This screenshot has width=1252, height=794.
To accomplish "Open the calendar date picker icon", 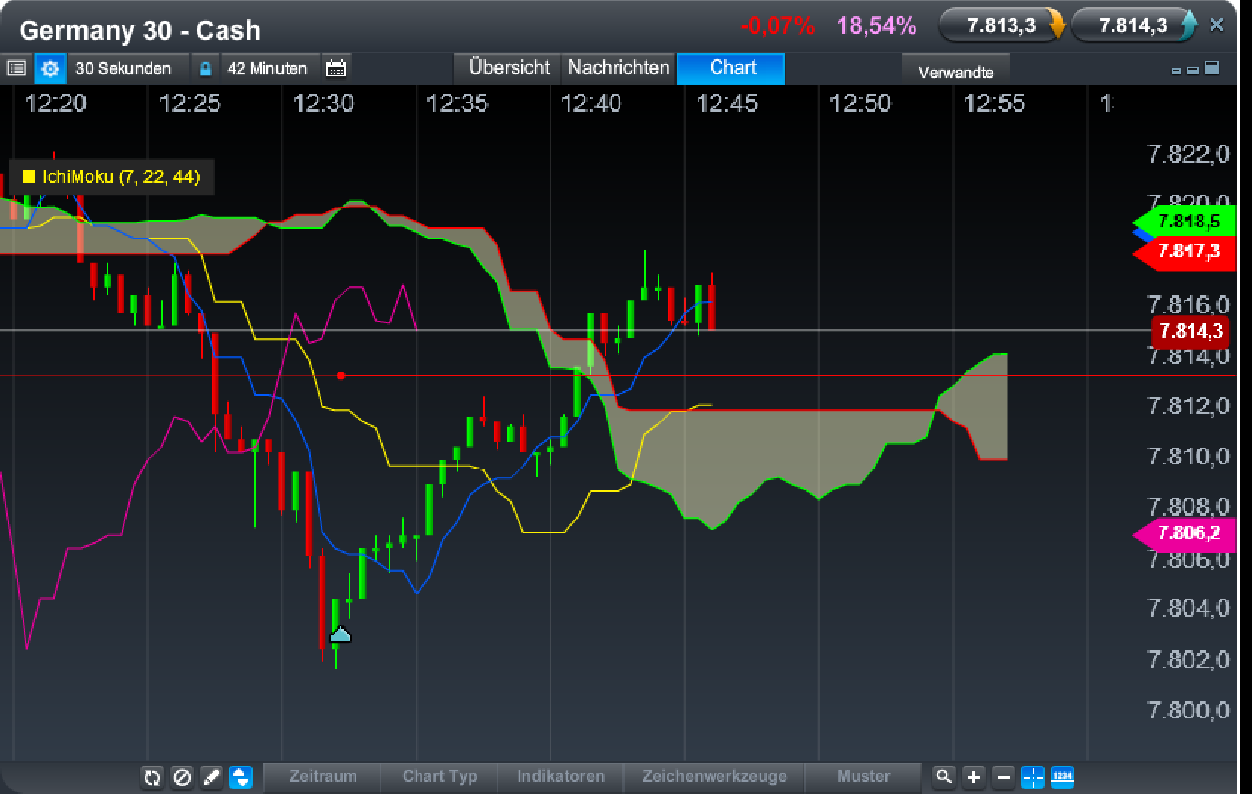I will click(x=337, y=68).
